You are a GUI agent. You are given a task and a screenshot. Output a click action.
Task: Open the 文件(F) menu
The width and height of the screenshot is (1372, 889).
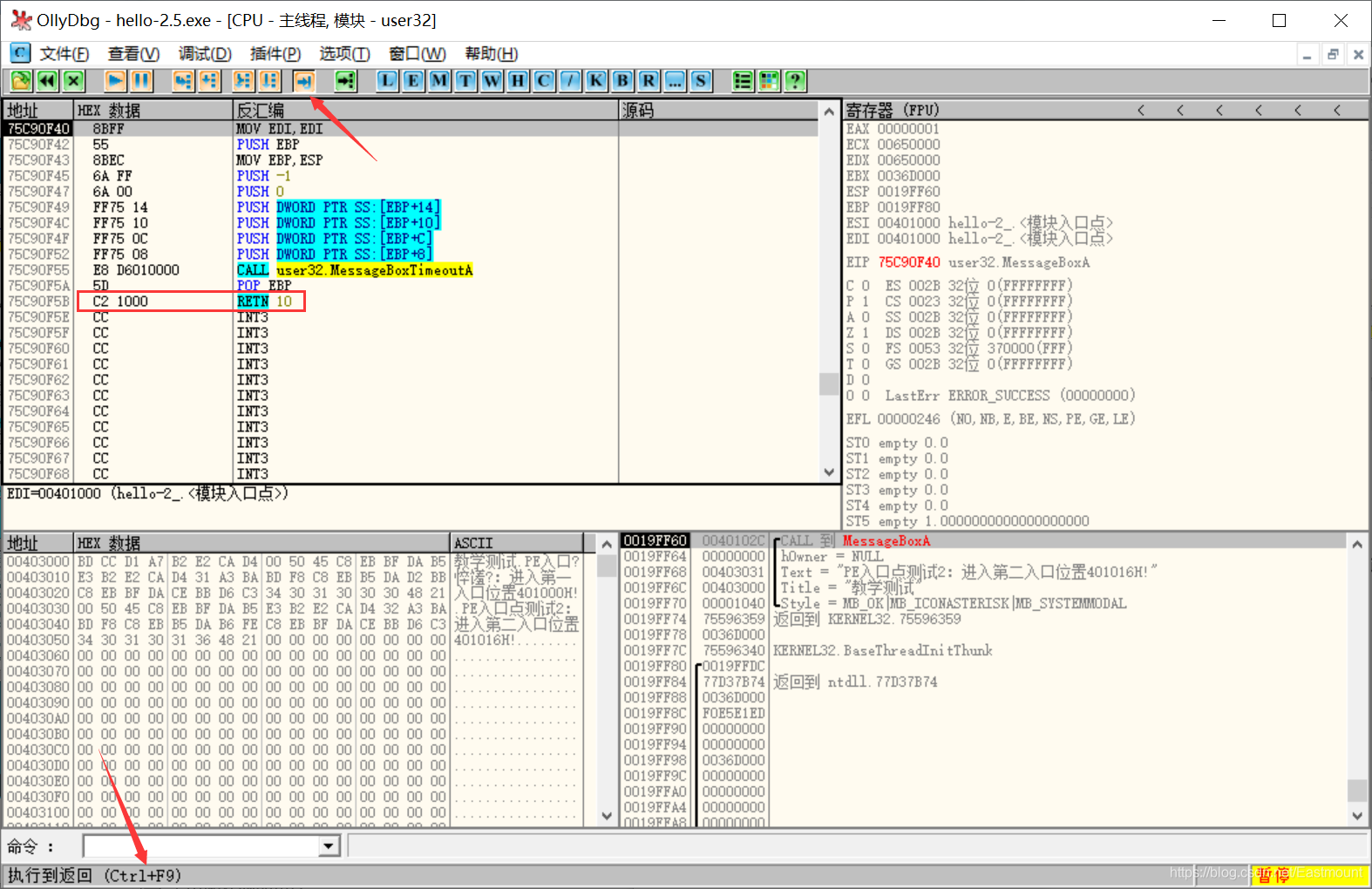click(65, 54)
